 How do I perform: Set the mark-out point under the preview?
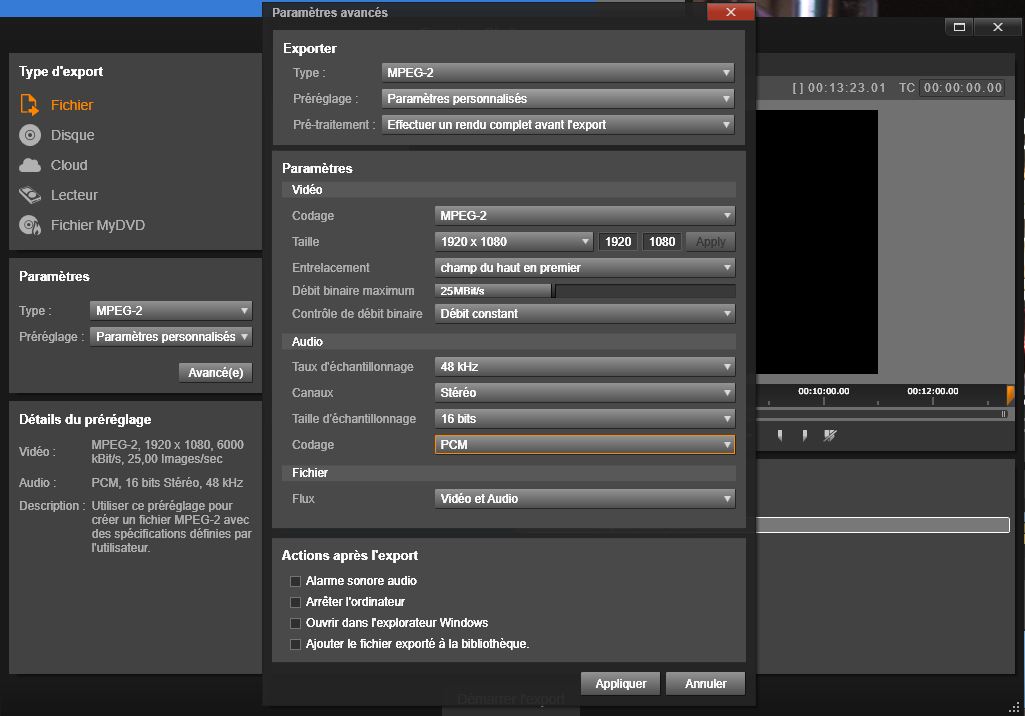(805, 435)
